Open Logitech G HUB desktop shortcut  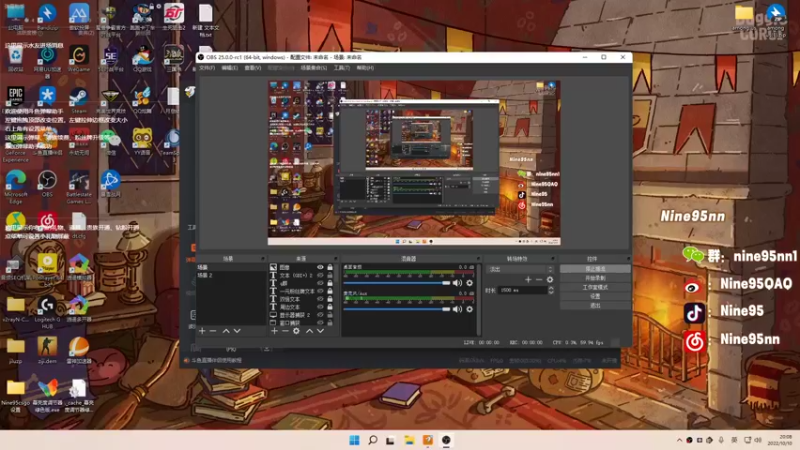[x=47, y=312]
